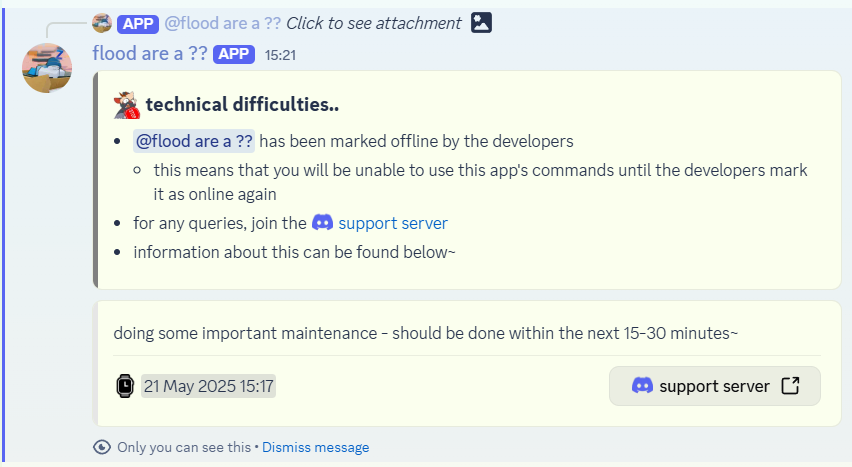Click the watch emoji beside the timestamp
Screen dimensions: 852x467
125,386
